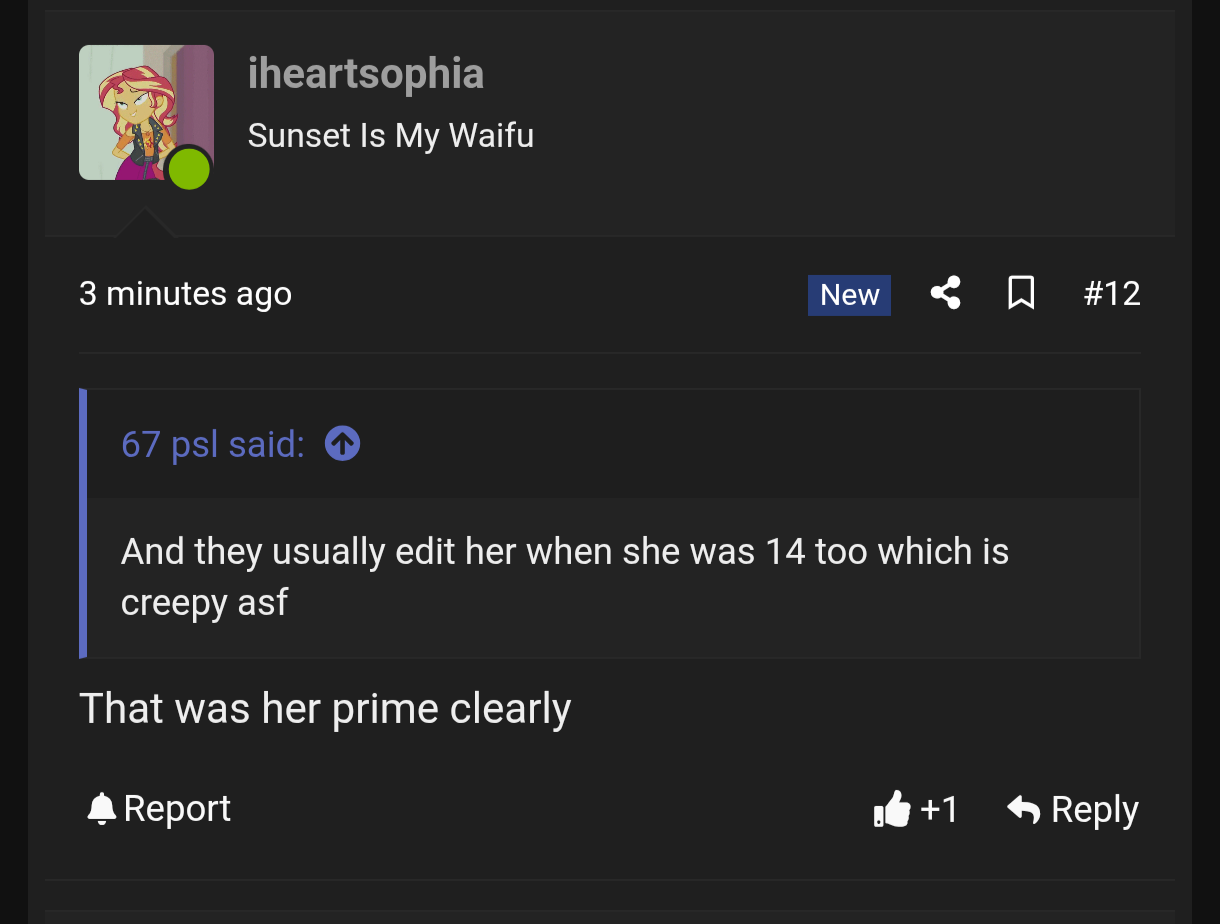Image resolution: width=1220 pixels, height=924 pixels.
Task: Open the iheartsophia username profile link
Action: coord(366,74)
